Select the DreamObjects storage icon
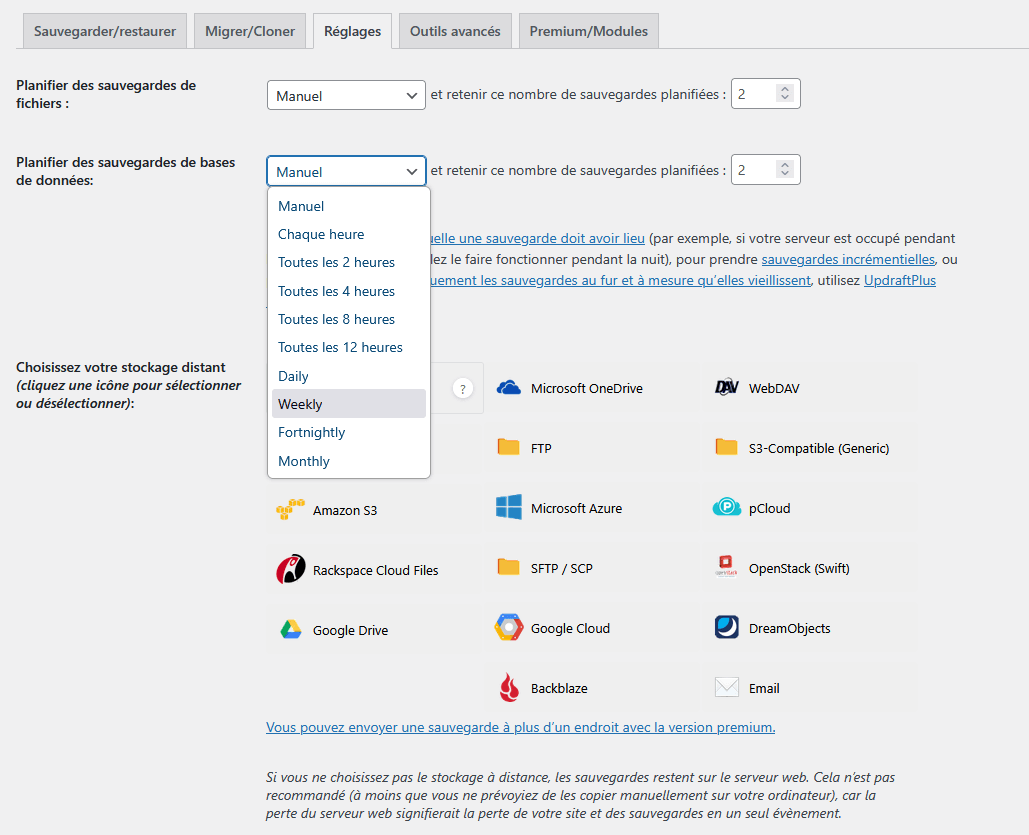Viewport: 1029px width, 835px height. [x=727, y=628]
